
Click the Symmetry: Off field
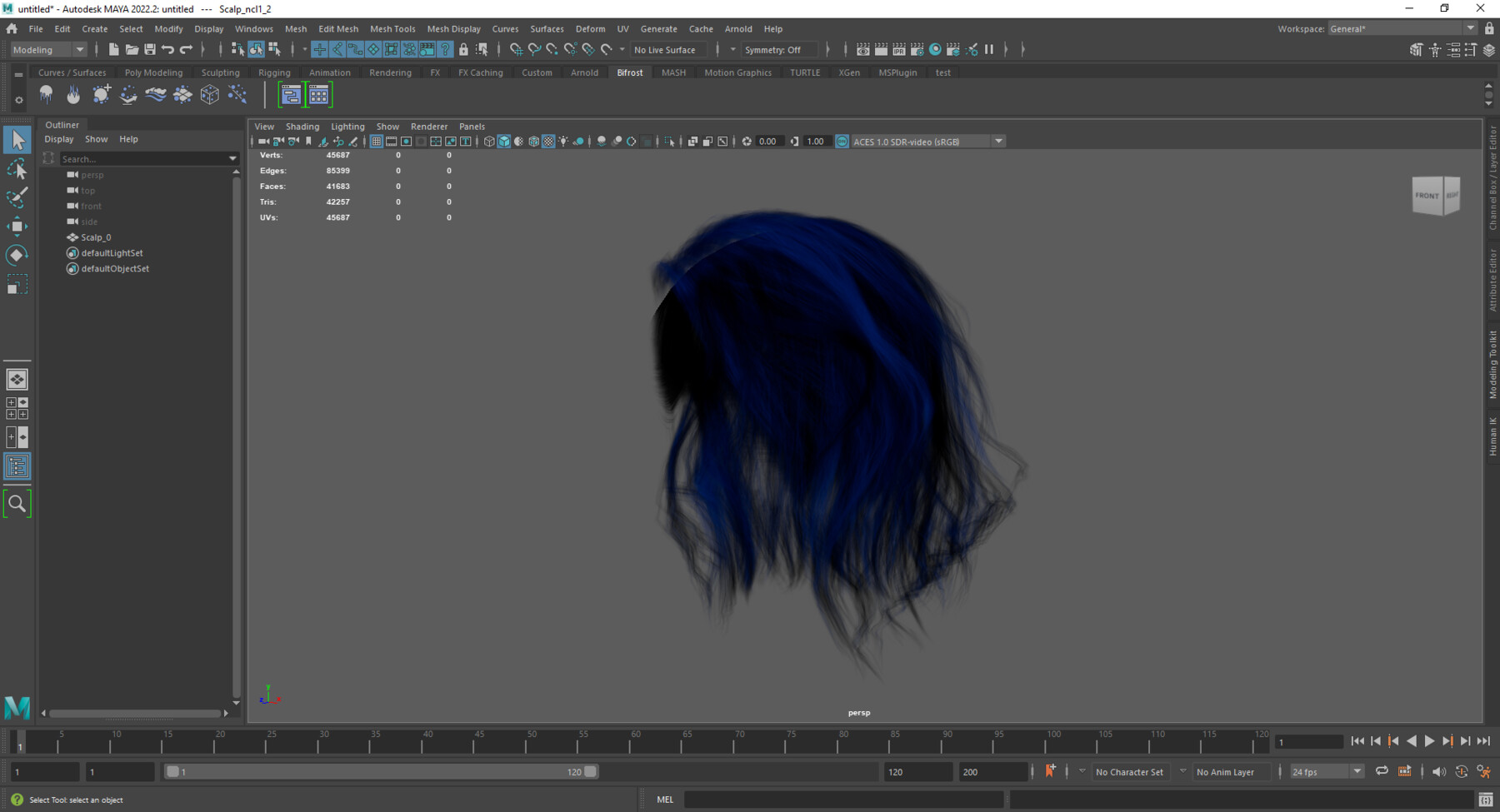(x=781, y=50)
